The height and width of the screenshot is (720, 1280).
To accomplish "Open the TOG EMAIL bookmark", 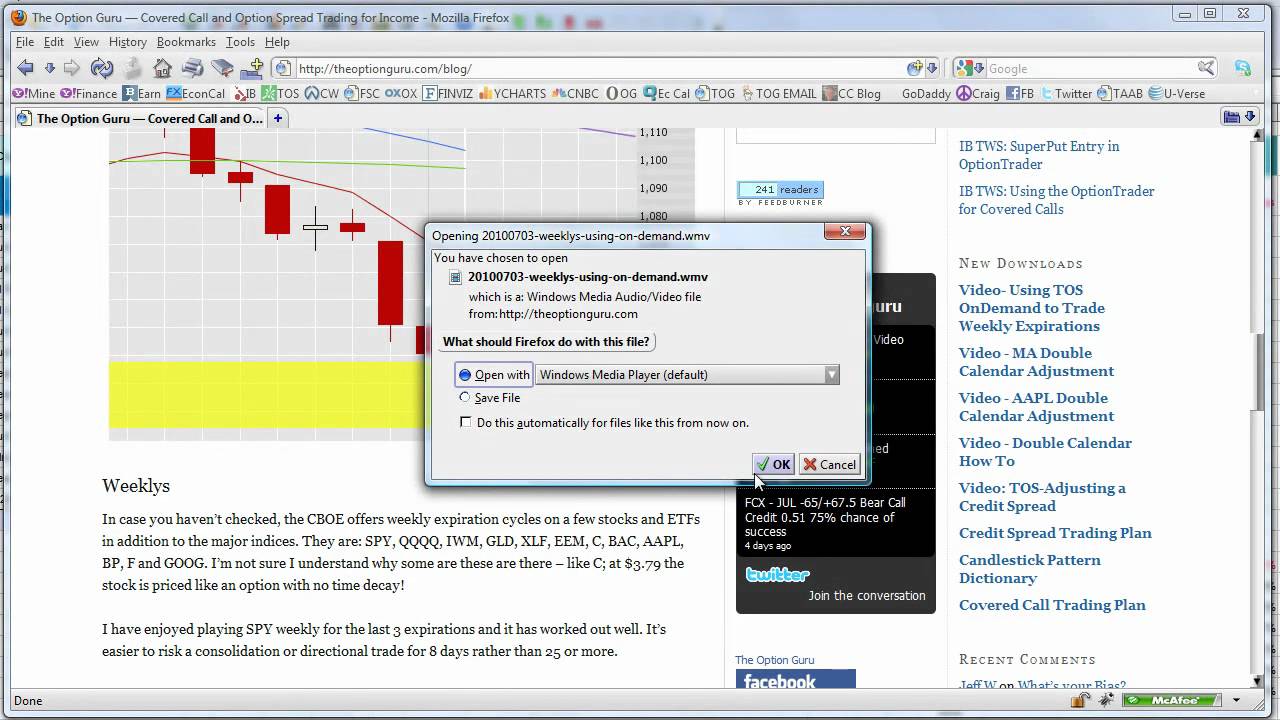I will pos(777,93).
